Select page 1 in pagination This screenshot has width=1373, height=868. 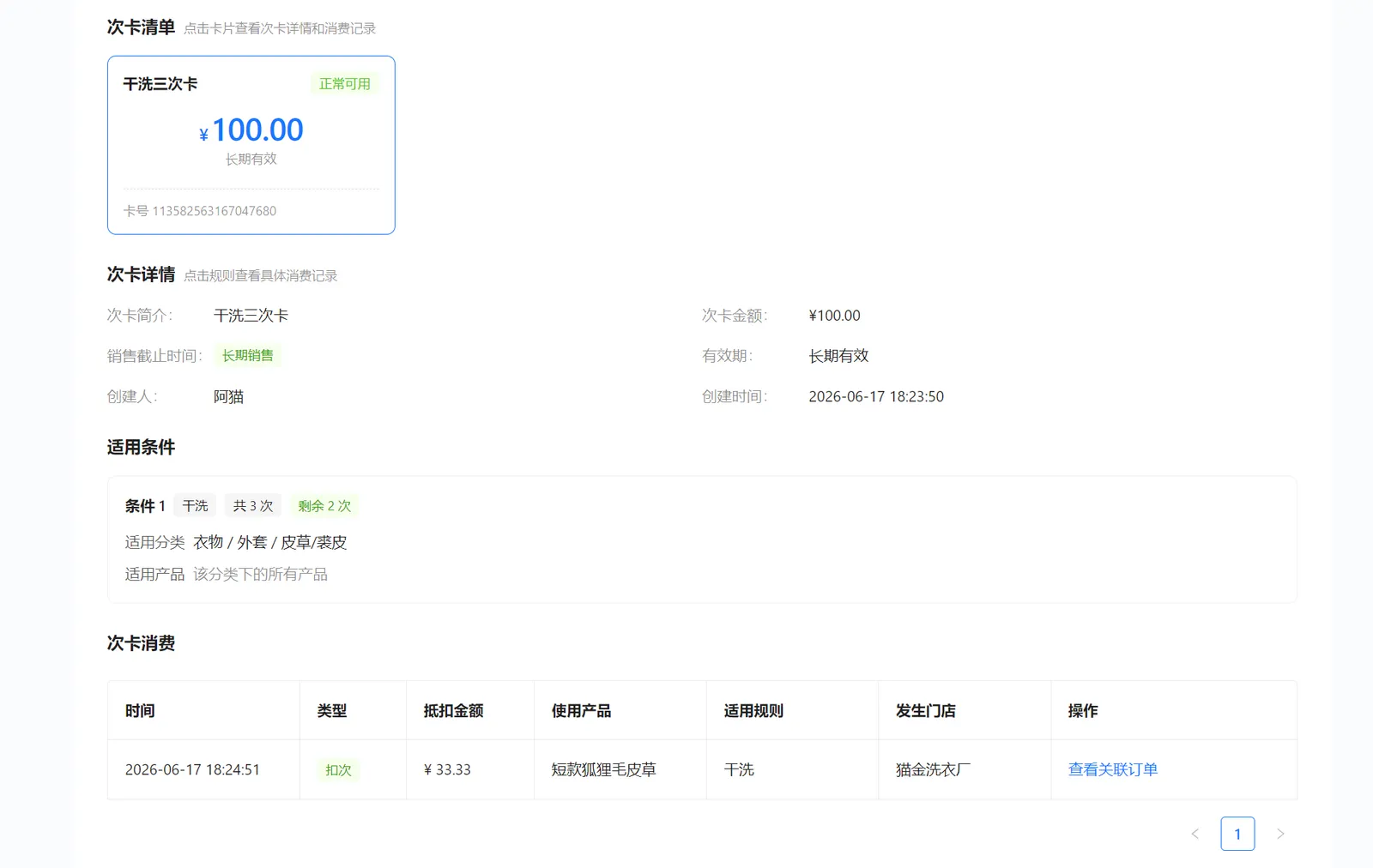pyautogui.click(x=1237, y=834)
